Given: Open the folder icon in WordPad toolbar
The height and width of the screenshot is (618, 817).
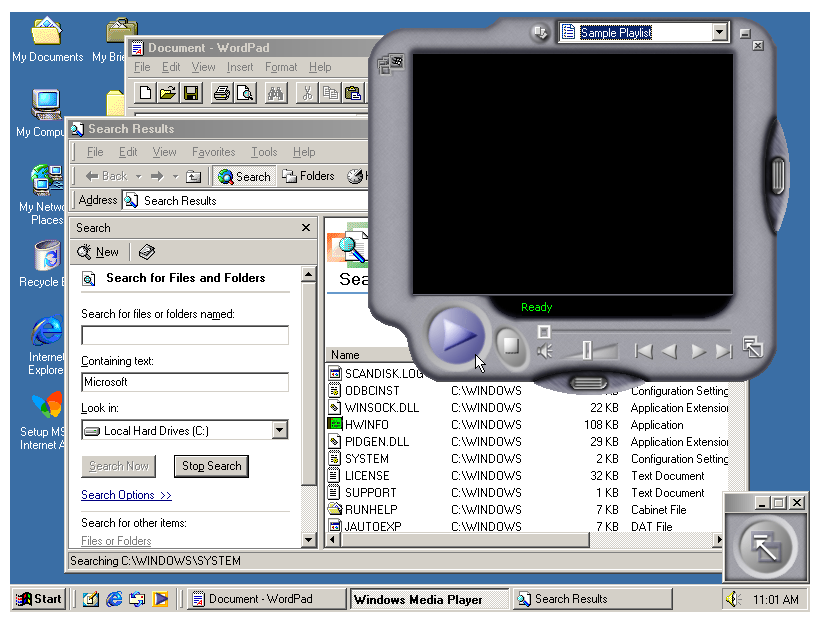Looking at the screenshot, I should [168, 93].
